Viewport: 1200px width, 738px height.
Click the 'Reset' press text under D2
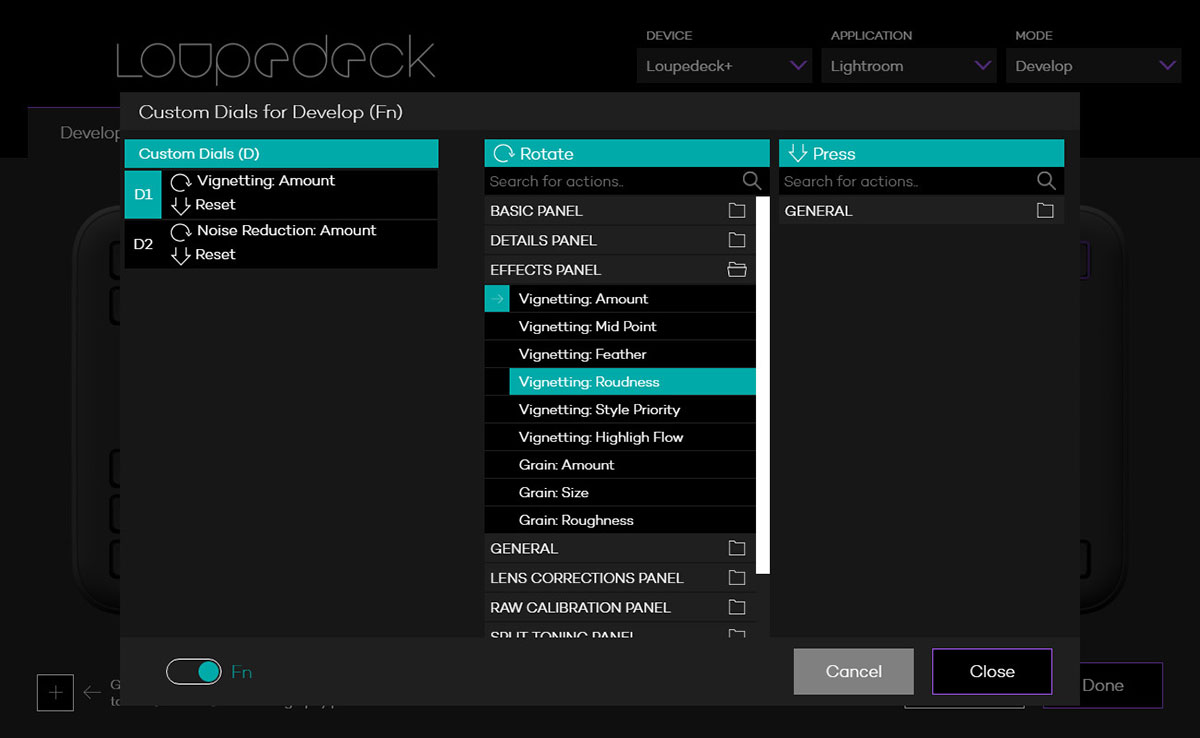click(x=215, y=255)
